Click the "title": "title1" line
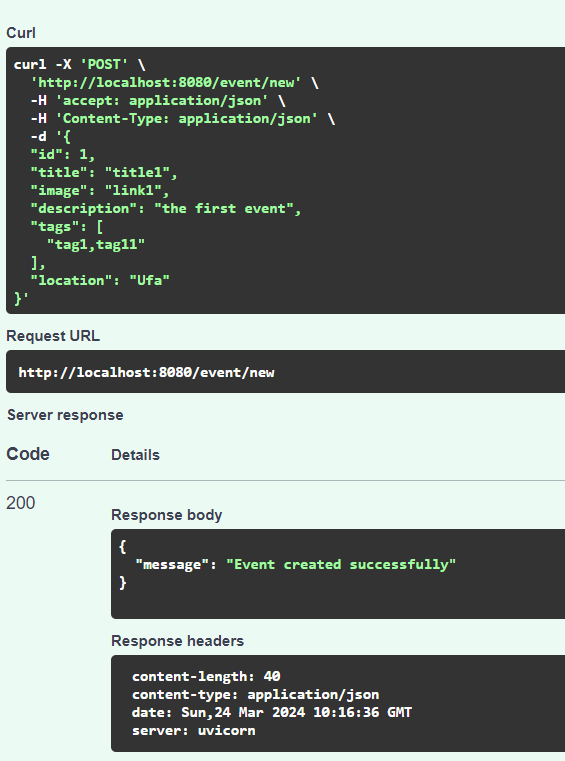 tap(104, 172)
